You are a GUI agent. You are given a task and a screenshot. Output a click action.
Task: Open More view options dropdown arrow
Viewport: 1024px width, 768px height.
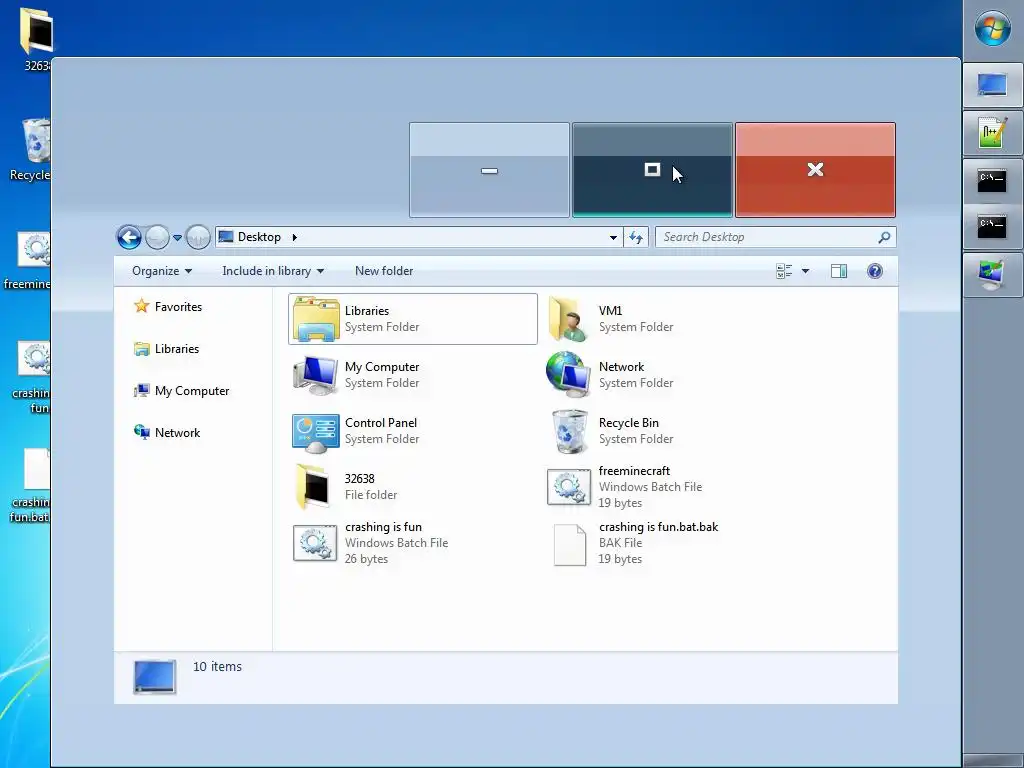[805, 271]
